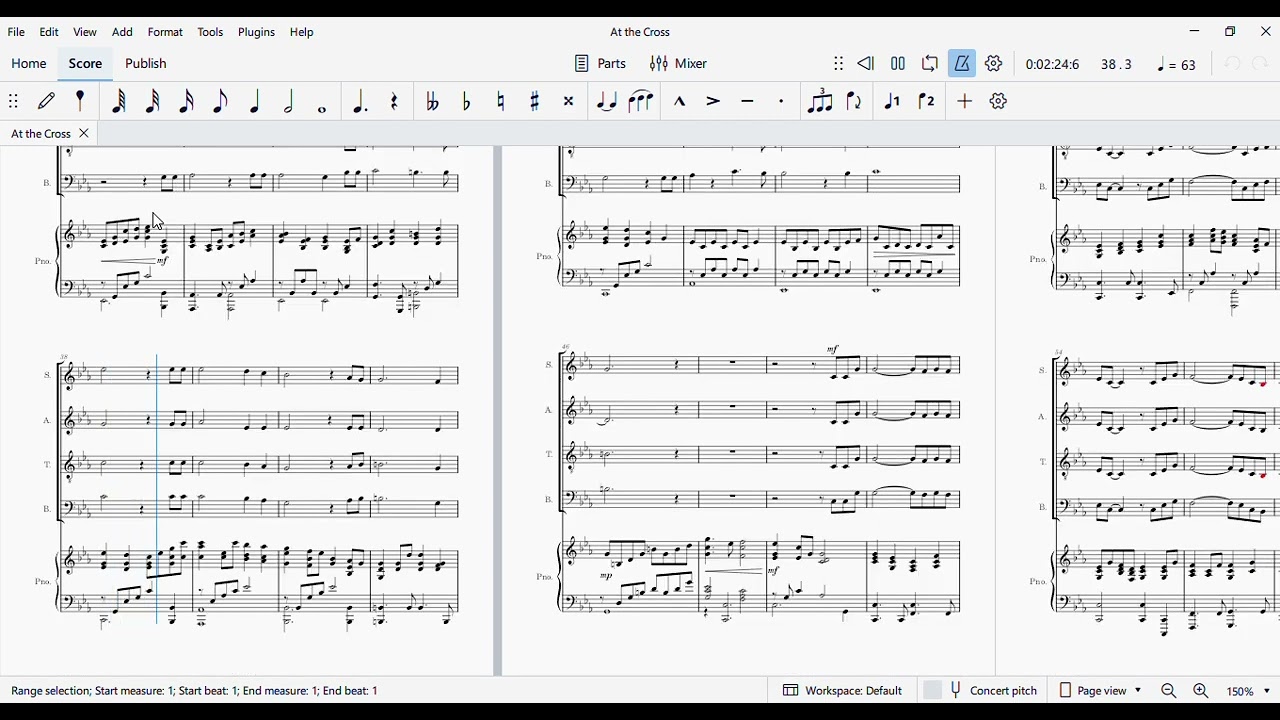
Task: Toggle input by duration mode icon
Action: 81,101
